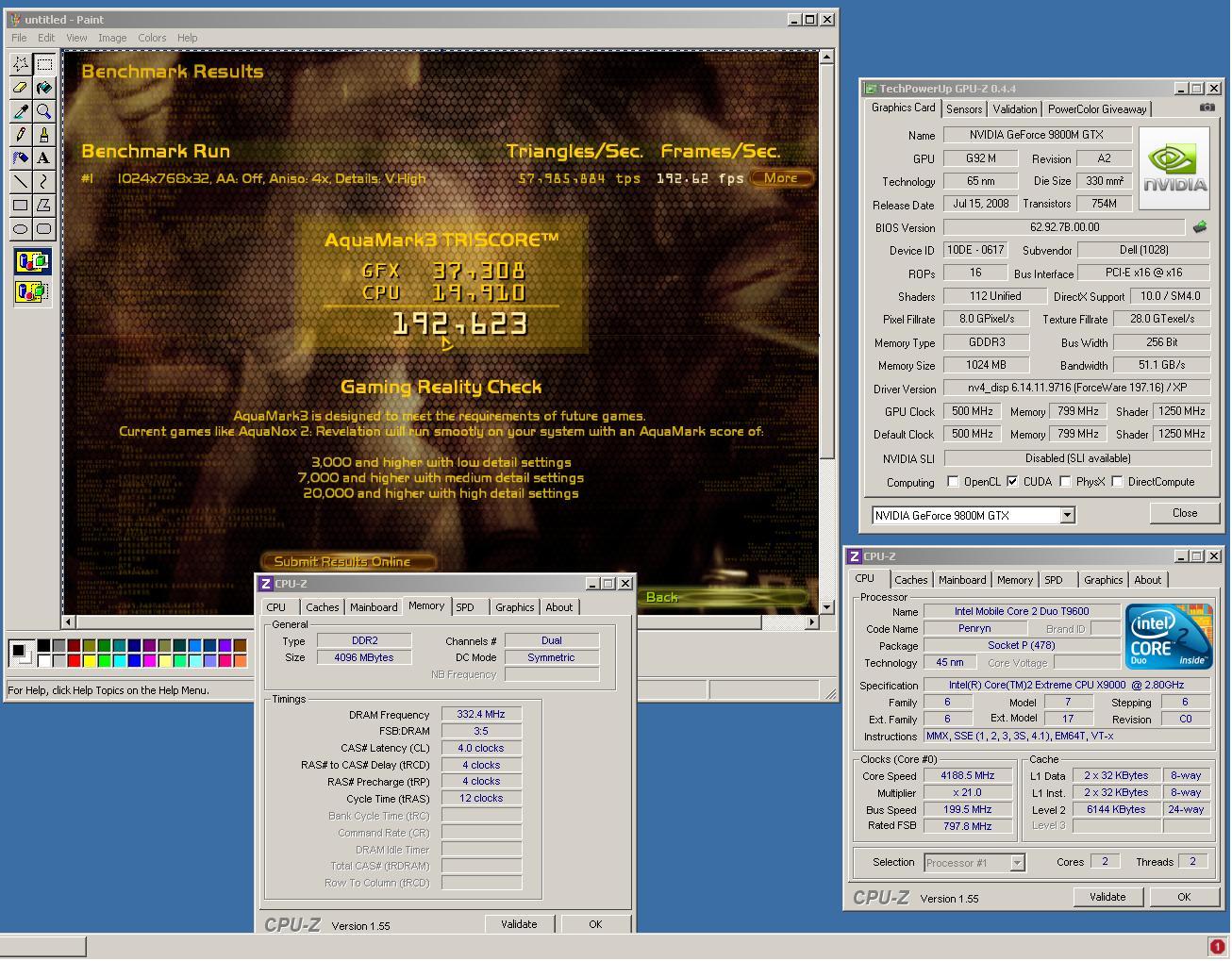Click the Core Speed value 4188.5 MHz
This screenshot has width=1232, height=961.
pyautogui.click(x=968, y=776)
